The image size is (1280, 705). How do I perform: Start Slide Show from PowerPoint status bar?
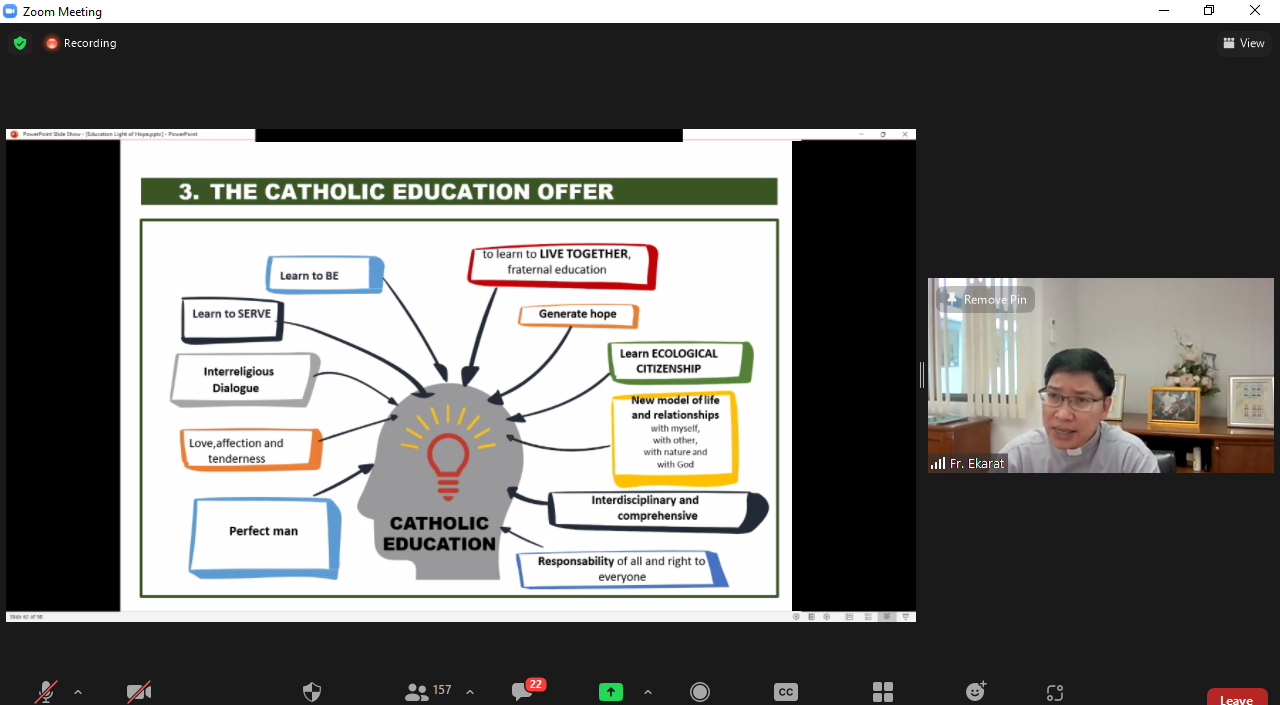(x=906, y=617)
